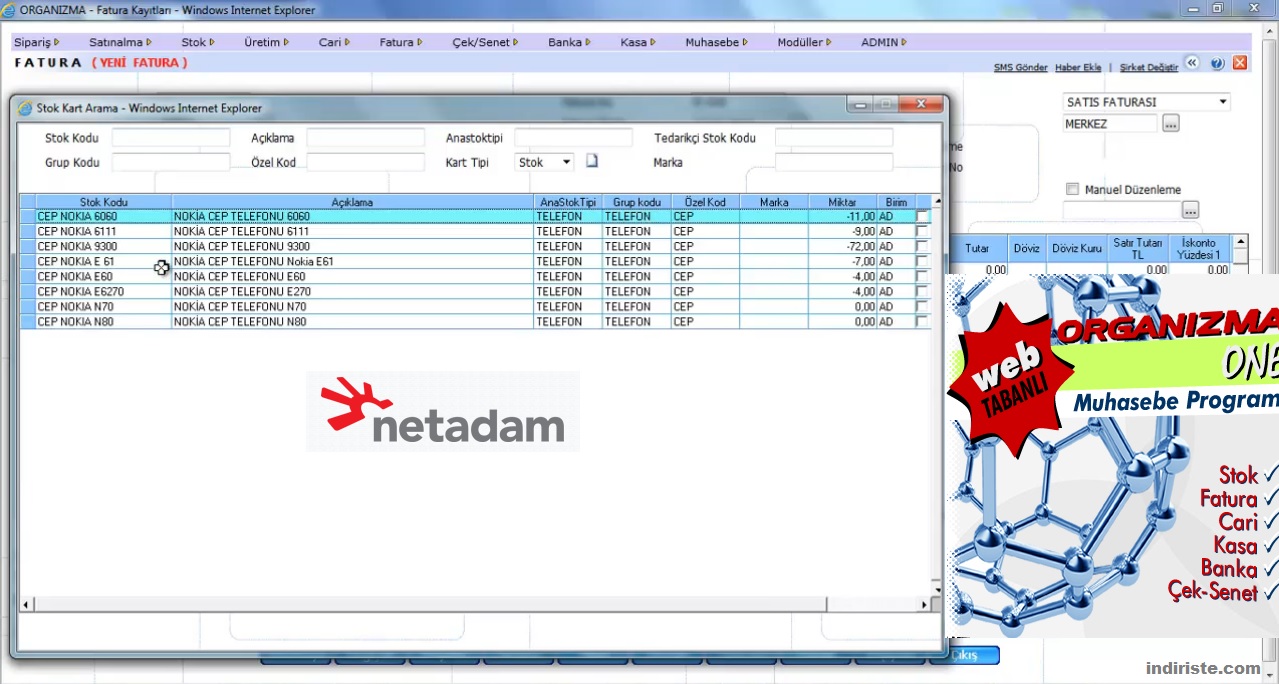Click the Stok Kodu search input field
This screenshot has height=684, width=1279.
171,138
